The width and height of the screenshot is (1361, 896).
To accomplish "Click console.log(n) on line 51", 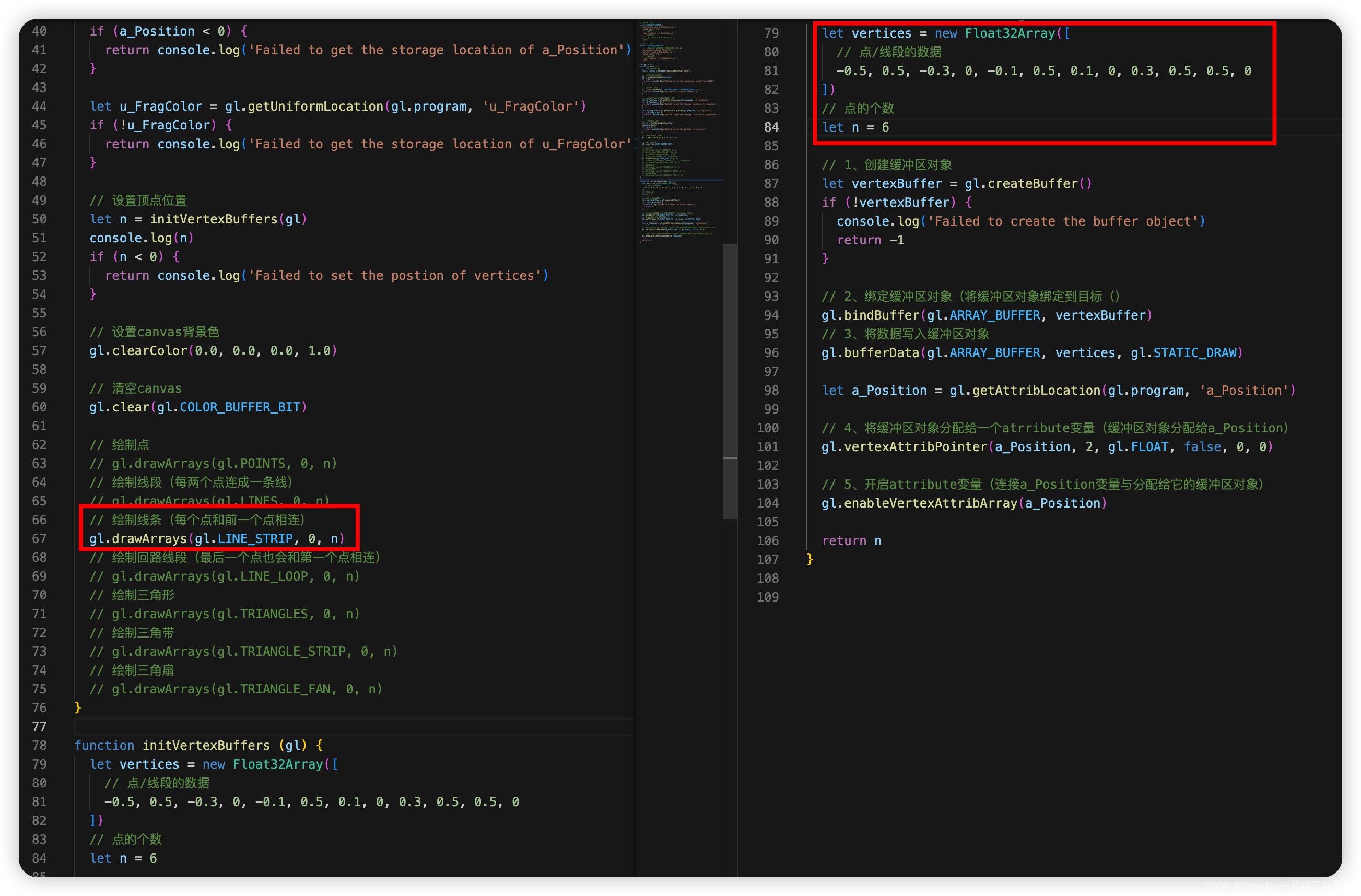I will click(x=141, y=238).
